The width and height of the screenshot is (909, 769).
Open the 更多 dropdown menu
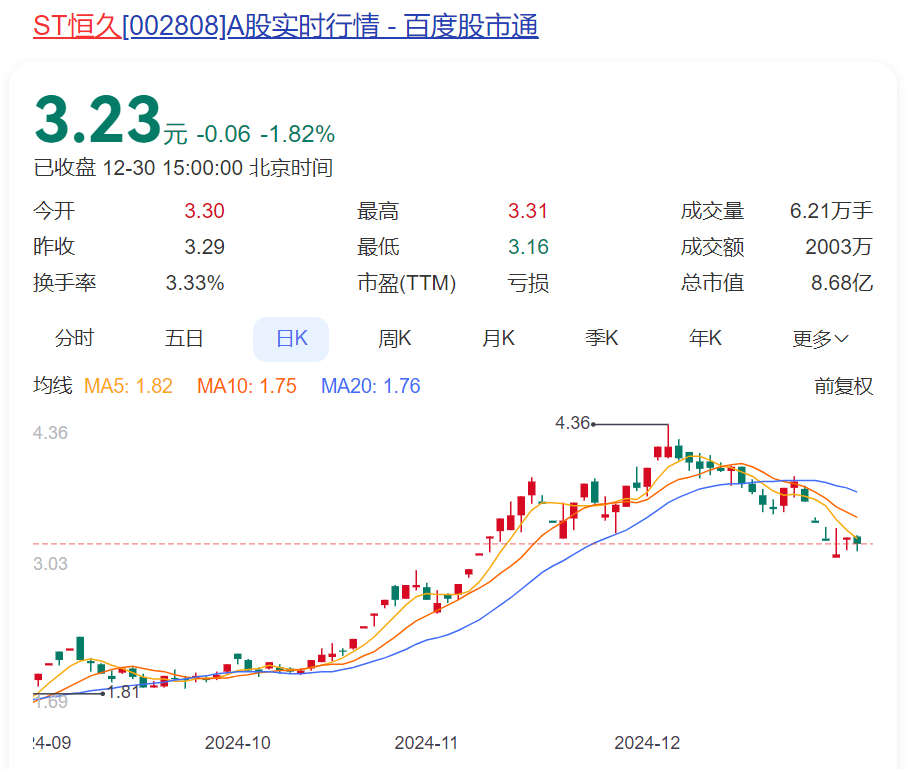pos(821,339)
